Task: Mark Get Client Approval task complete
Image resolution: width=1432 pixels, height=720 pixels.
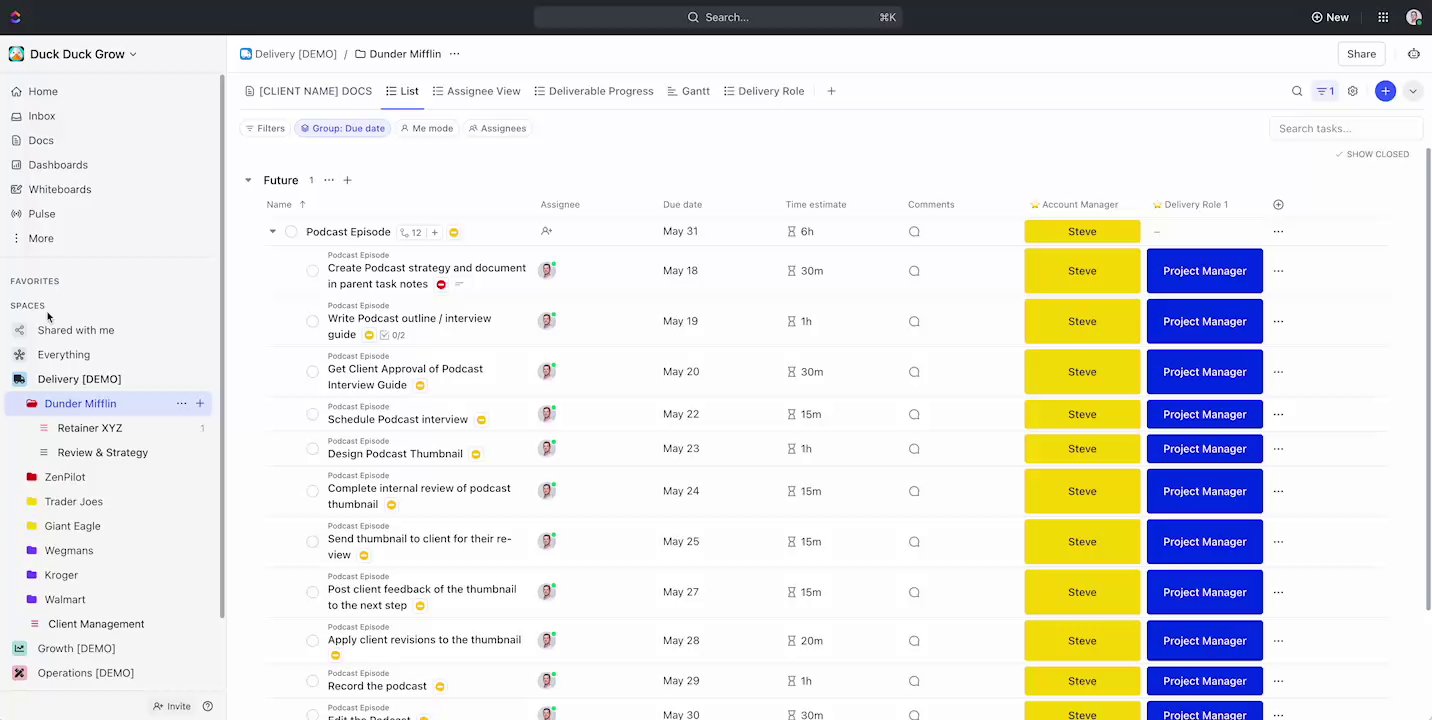Action: pyautogui.click(x=312, y=372)
